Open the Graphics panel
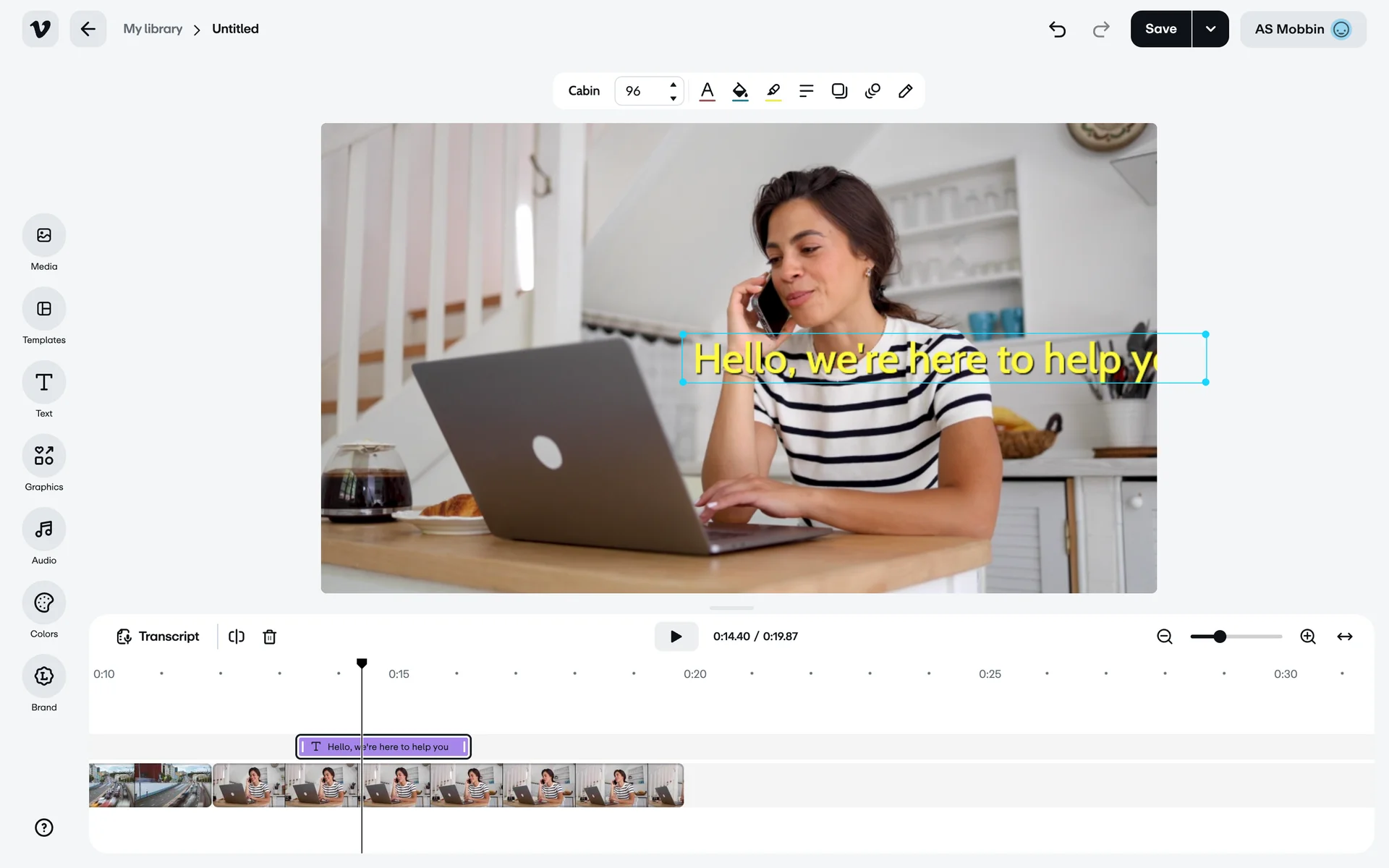Screen dimensions: 1389x868 pos(43,456)
